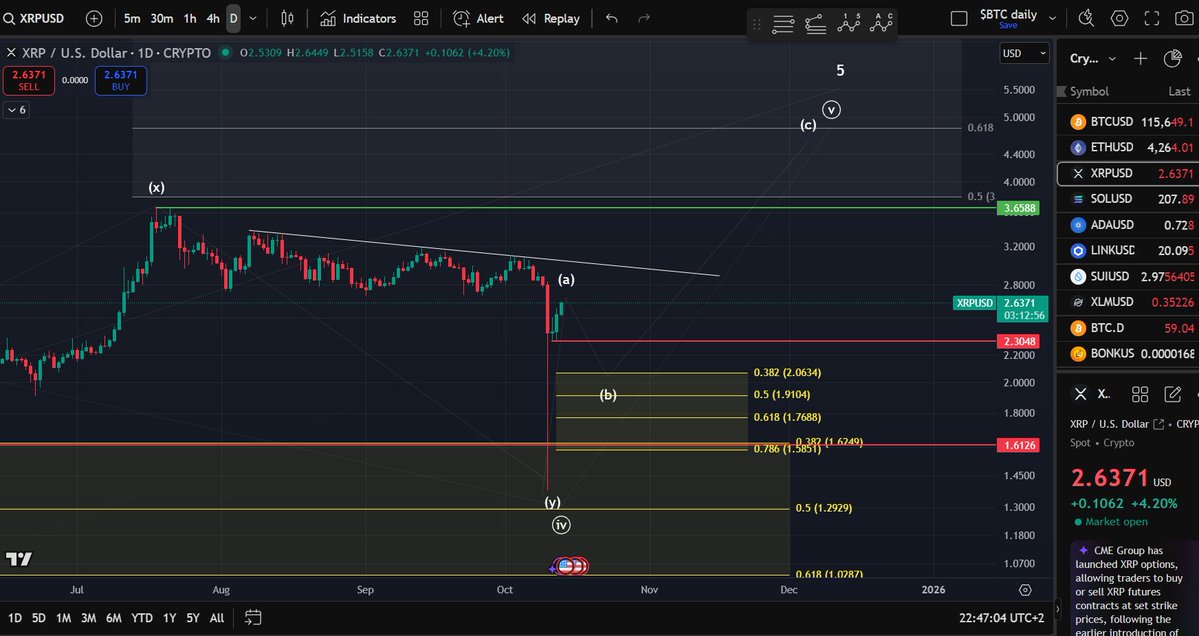Open quick search lightning icon

(1086, 18)
